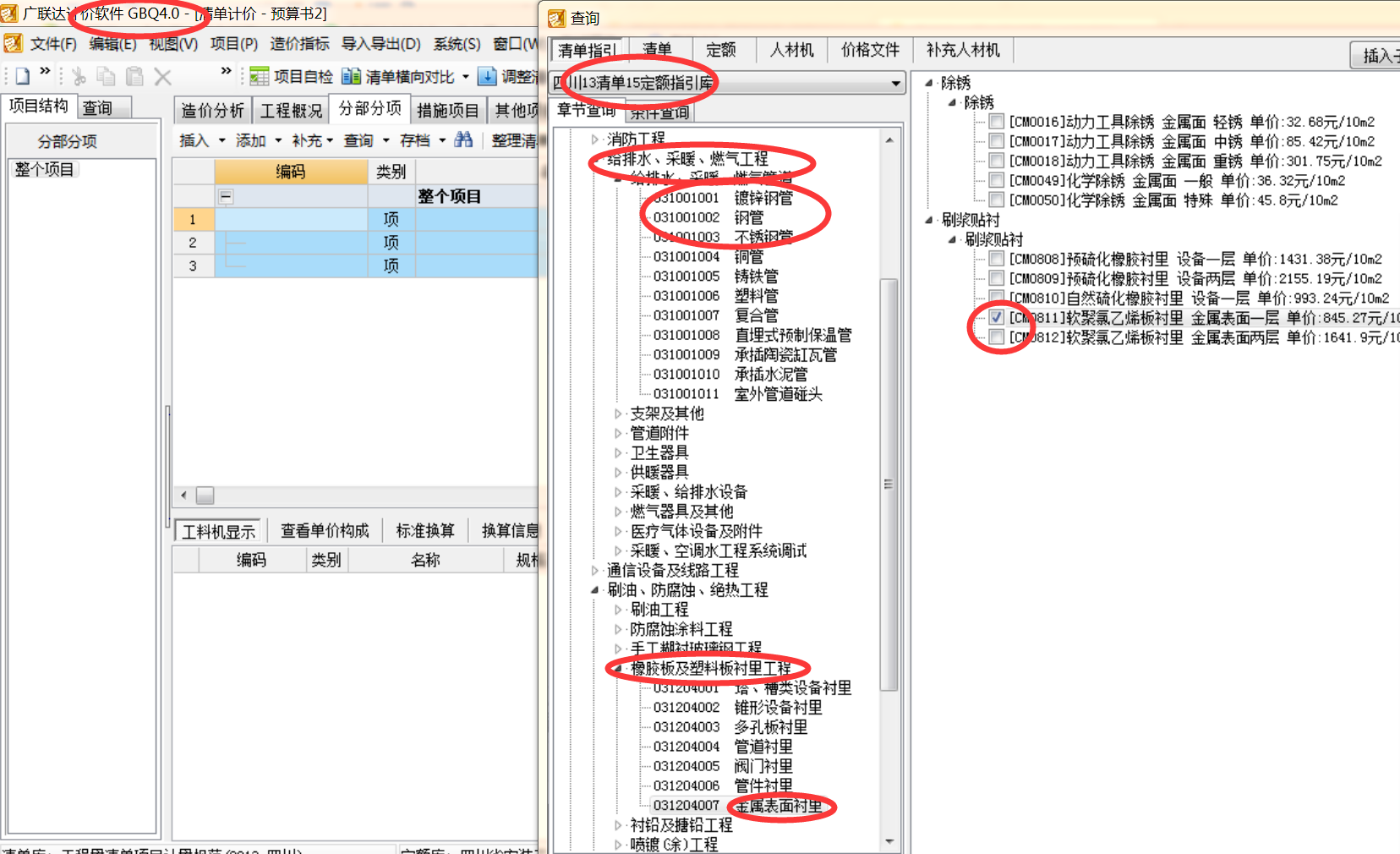Expand the 管道附件 tree node
This screenshot has height=854, width=1400.
[619, 433]
